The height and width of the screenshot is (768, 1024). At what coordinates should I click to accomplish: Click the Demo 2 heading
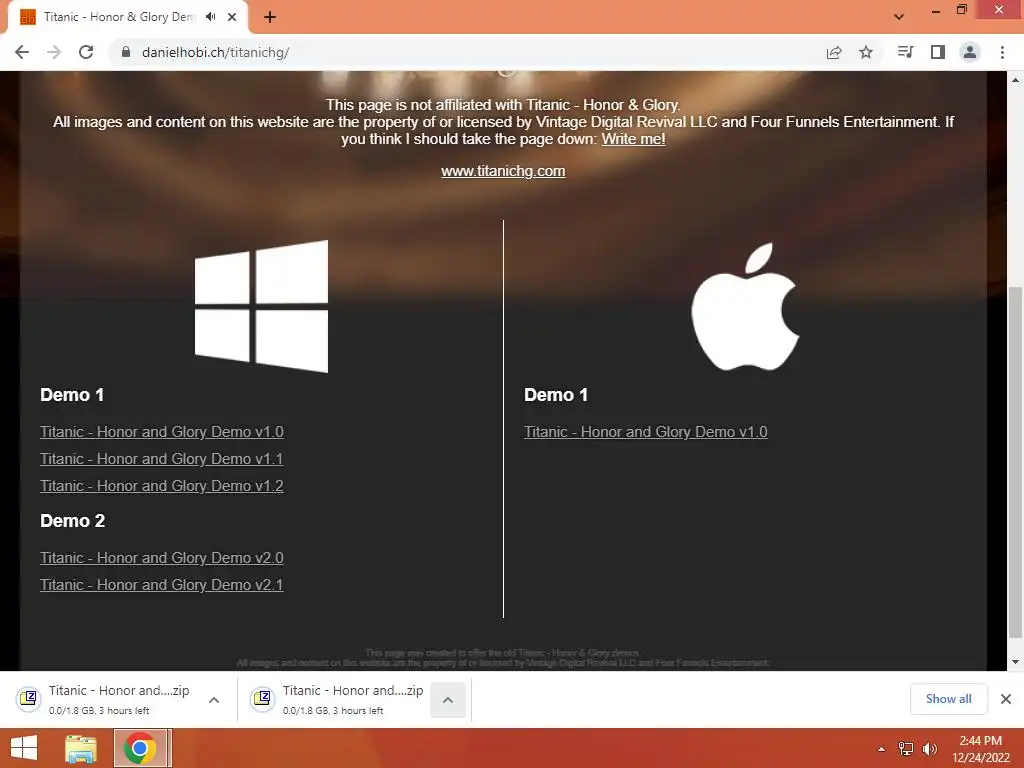pos(72,521)
